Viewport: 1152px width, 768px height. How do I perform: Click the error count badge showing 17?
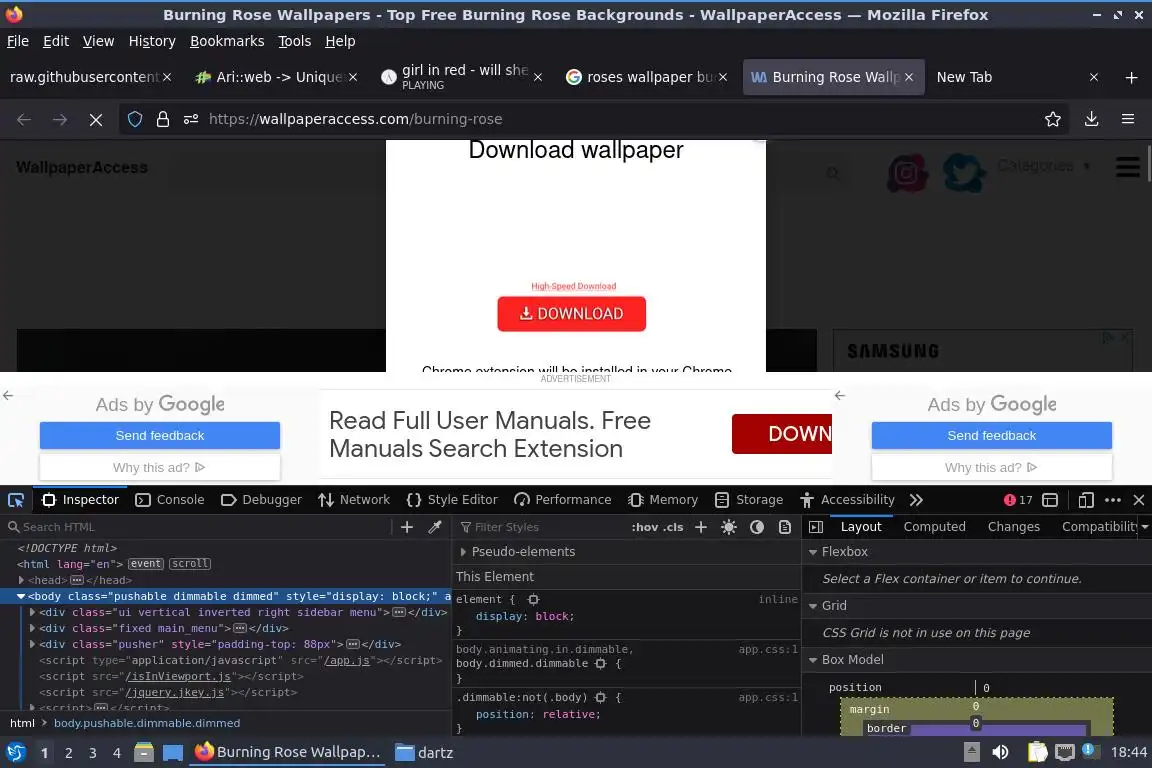1018,500
